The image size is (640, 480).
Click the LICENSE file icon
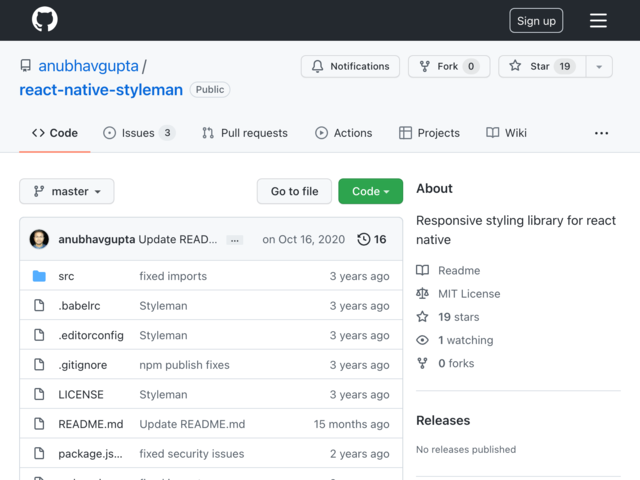[x=39, y=394]
